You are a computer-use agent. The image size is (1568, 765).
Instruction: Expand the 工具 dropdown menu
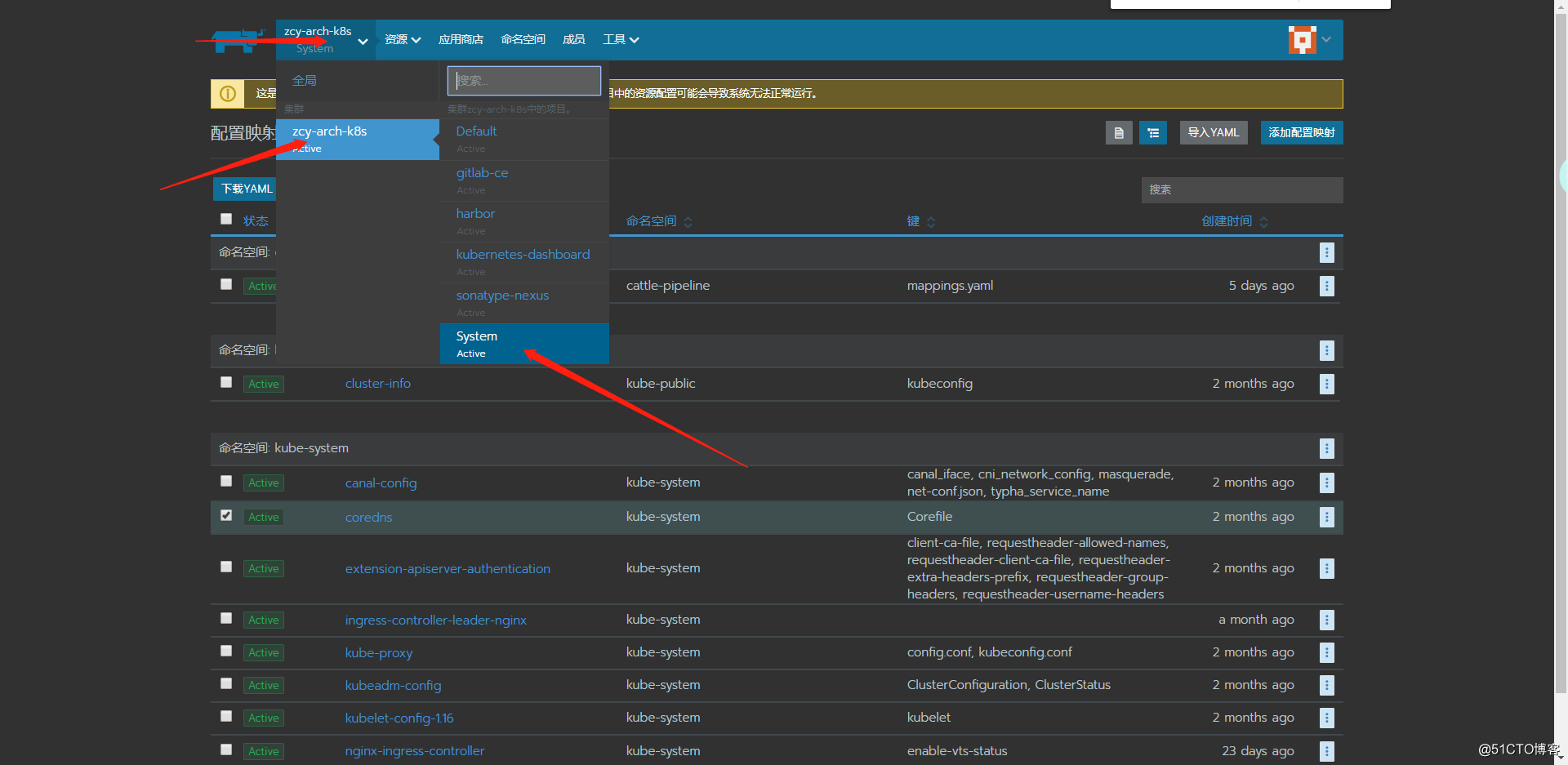pos(621,39)
